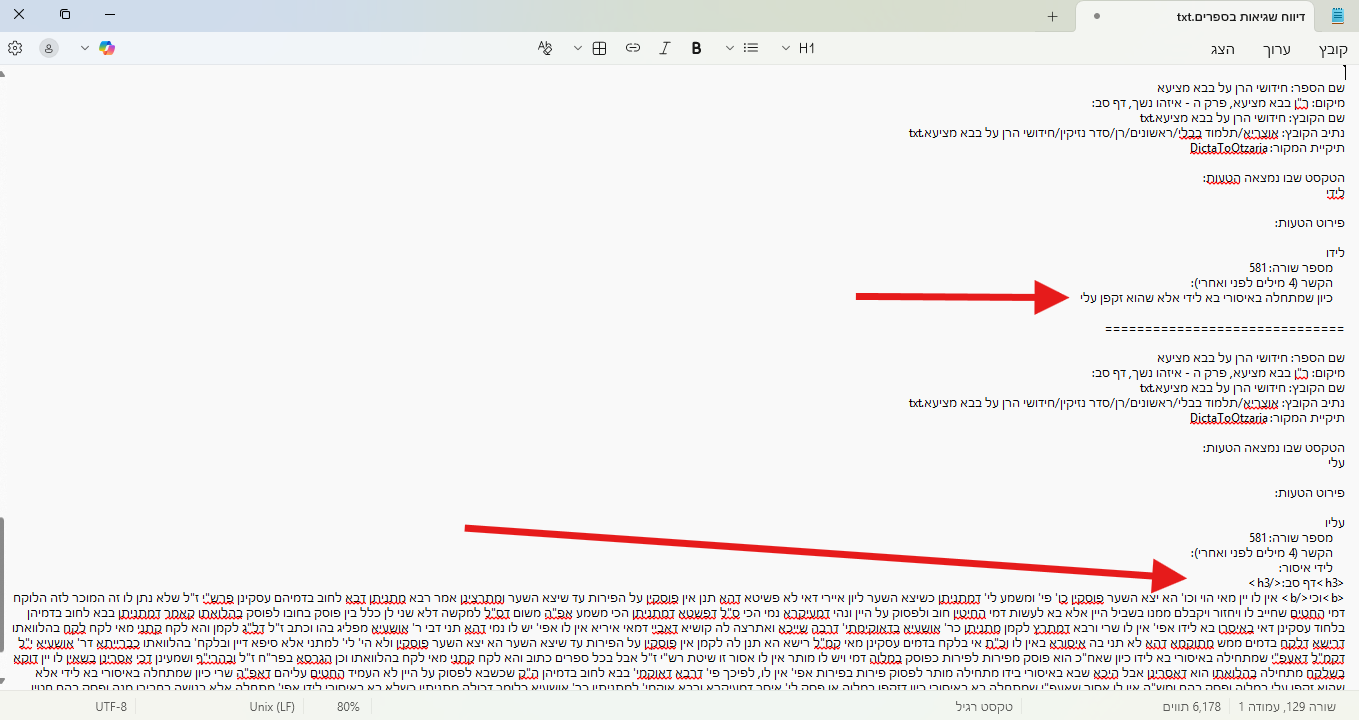Click the account profile icon
The height and width of the screenshot is (720, 1359).
pyautogui.click(x=49, y=48)
